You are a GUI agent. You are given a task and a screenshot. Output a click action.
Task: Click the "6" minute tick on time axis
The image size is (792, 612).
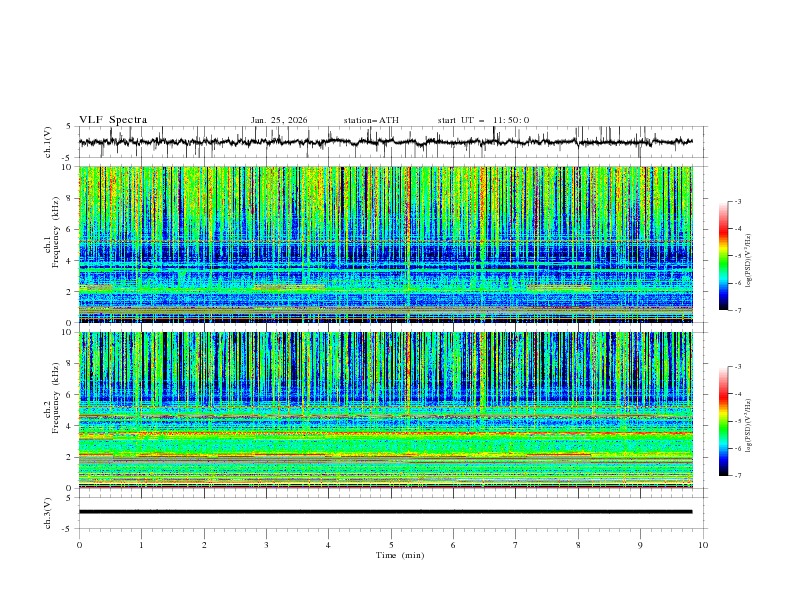[453, 545]
